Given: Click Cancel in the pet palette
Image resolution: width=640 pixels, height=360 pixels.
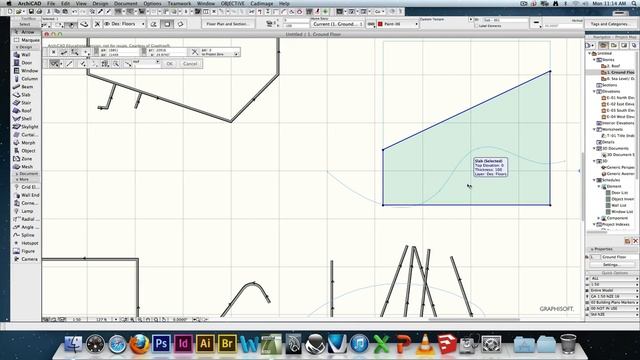Looking at the screenshot, I should click(x=190, y=64).
